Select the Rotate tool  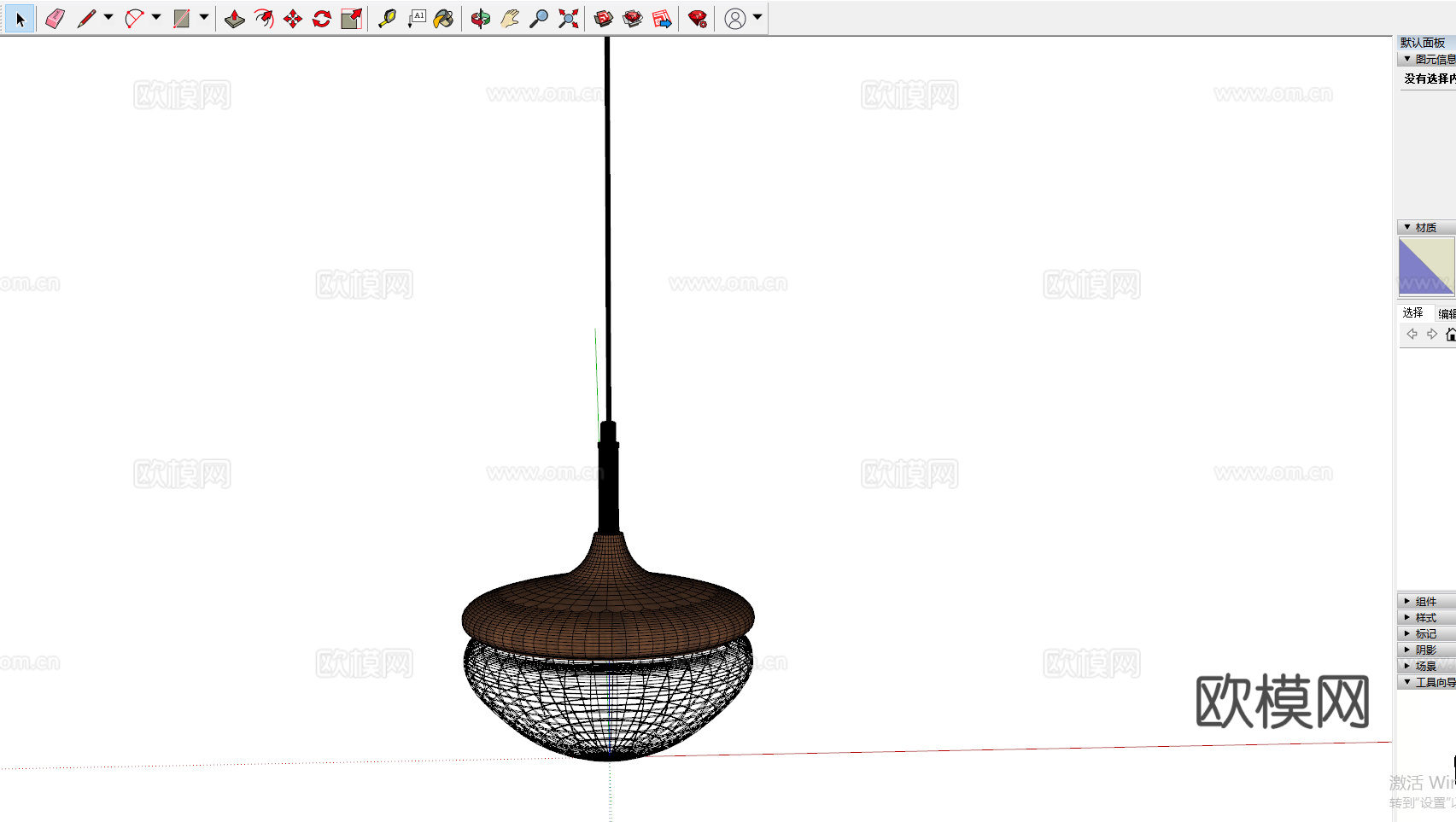322,19
